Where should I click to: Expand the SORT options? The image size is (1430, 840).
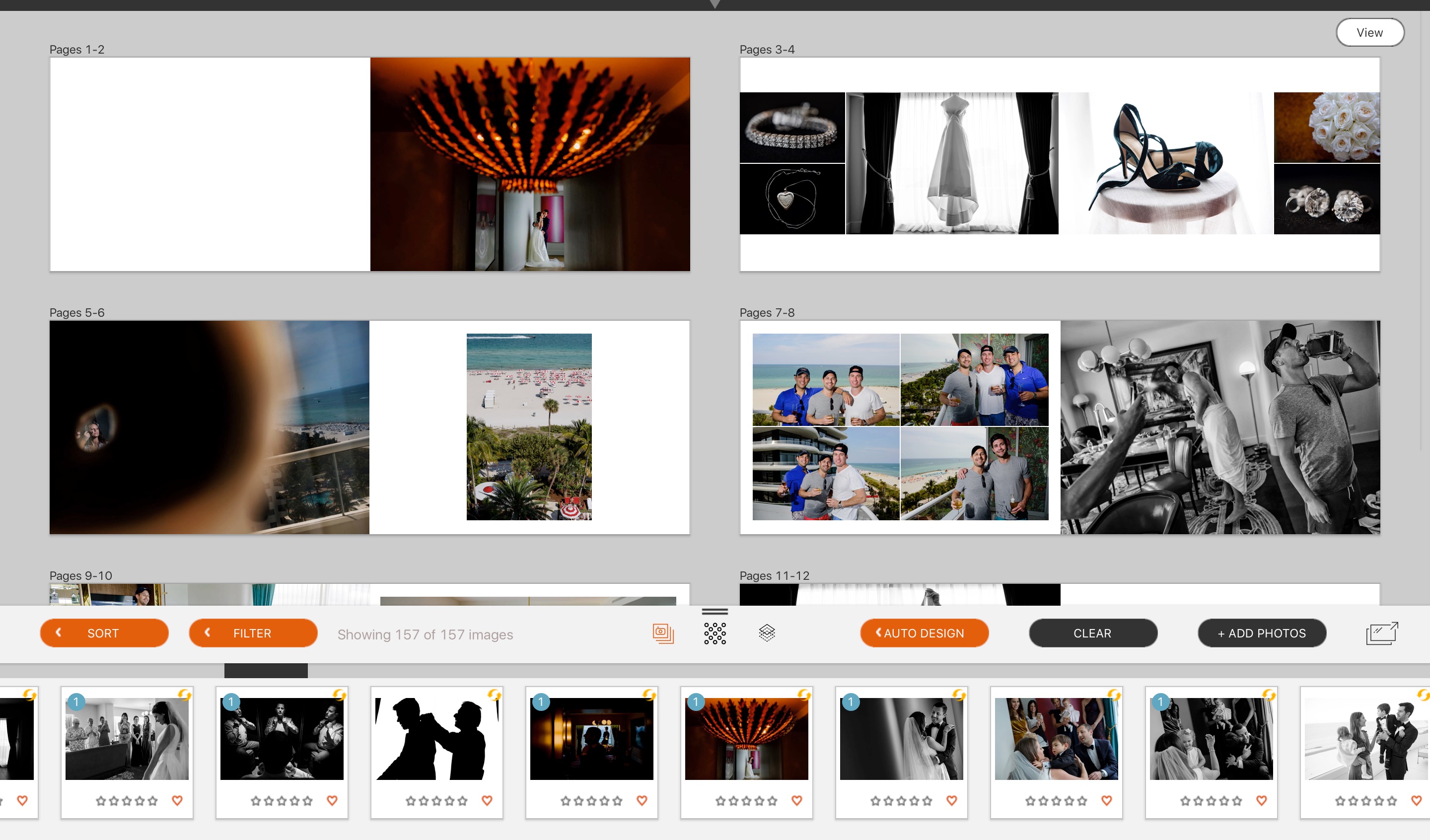pos(104,633)
